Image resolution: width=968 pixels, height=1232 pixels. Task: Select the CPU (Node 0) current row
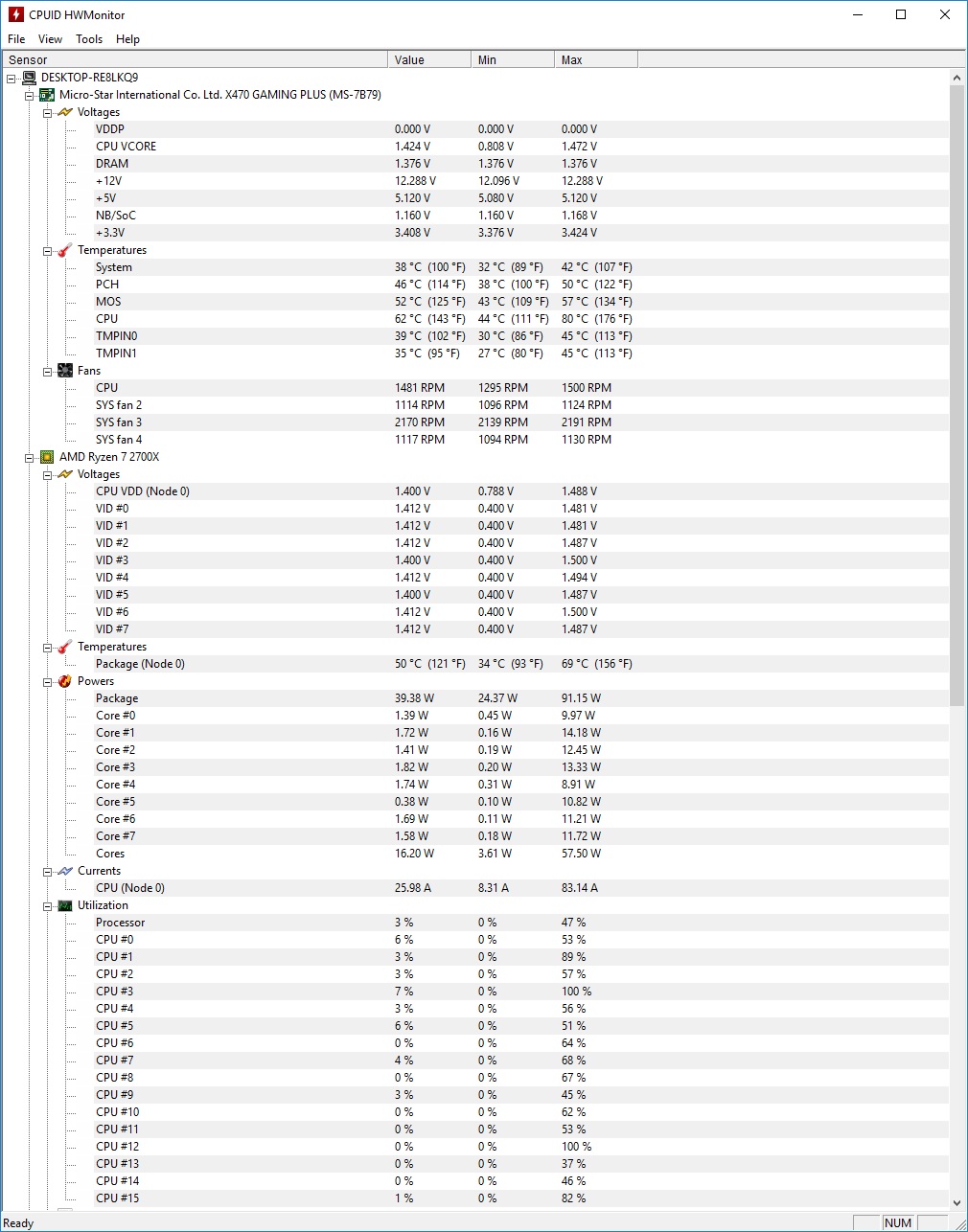(475, 888)
